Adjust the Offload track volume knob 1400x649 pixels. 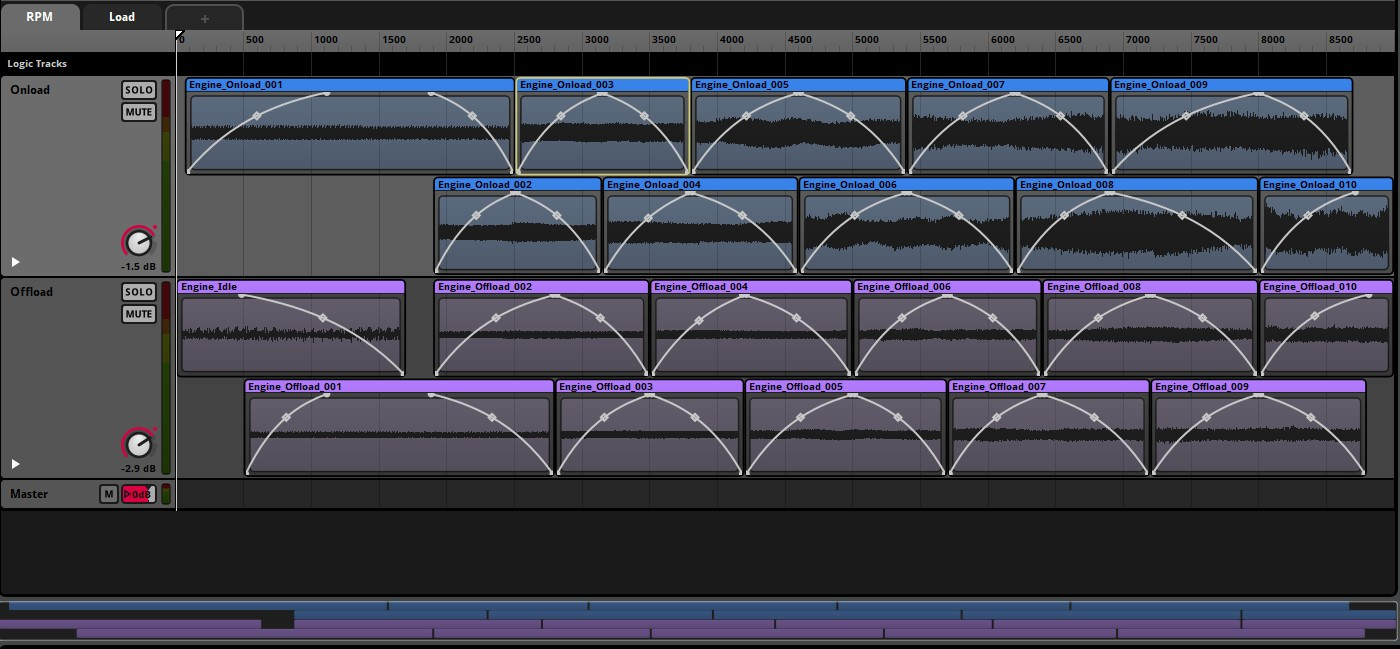point(138,443)
